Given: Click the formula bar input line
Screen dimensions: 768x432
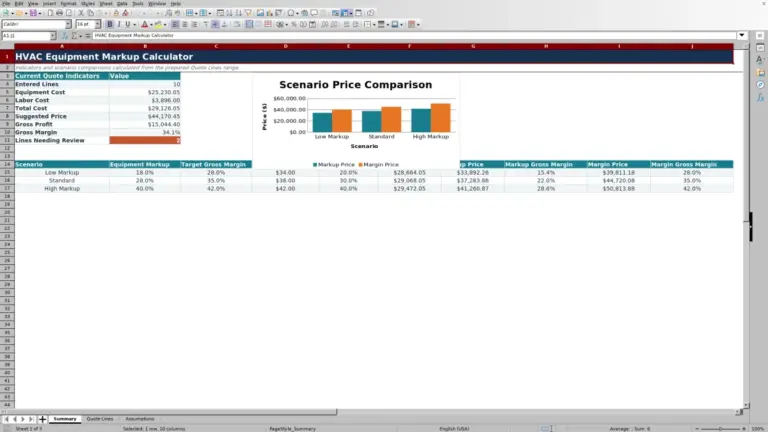Looking at the screenshot, I should [414, 35].
